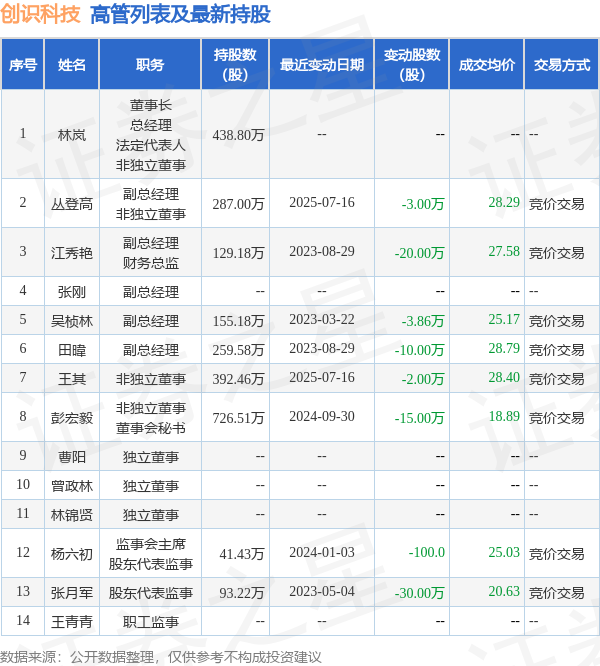
Task: Select the 职务 column header
Action: [x=150, y=65]
